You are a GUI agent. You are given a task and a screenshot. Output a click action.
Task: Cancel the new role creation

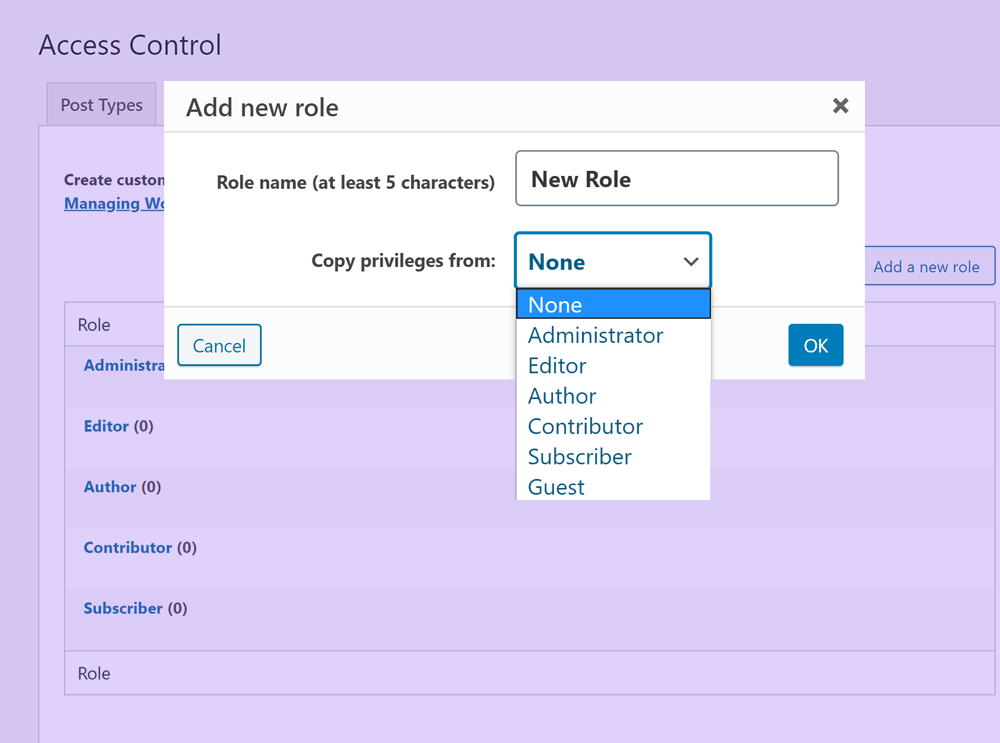219,345
